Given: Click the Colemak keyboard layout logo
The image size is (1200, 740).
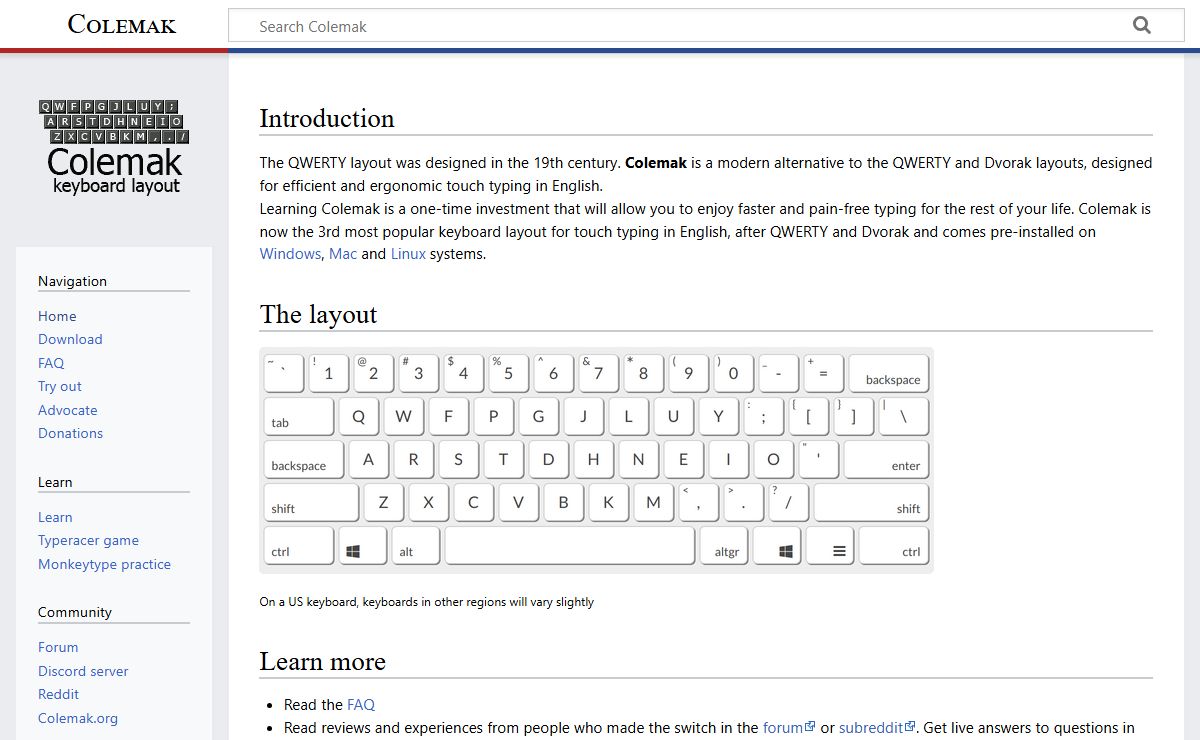Looking at the screenshot, I should (115, 146).
